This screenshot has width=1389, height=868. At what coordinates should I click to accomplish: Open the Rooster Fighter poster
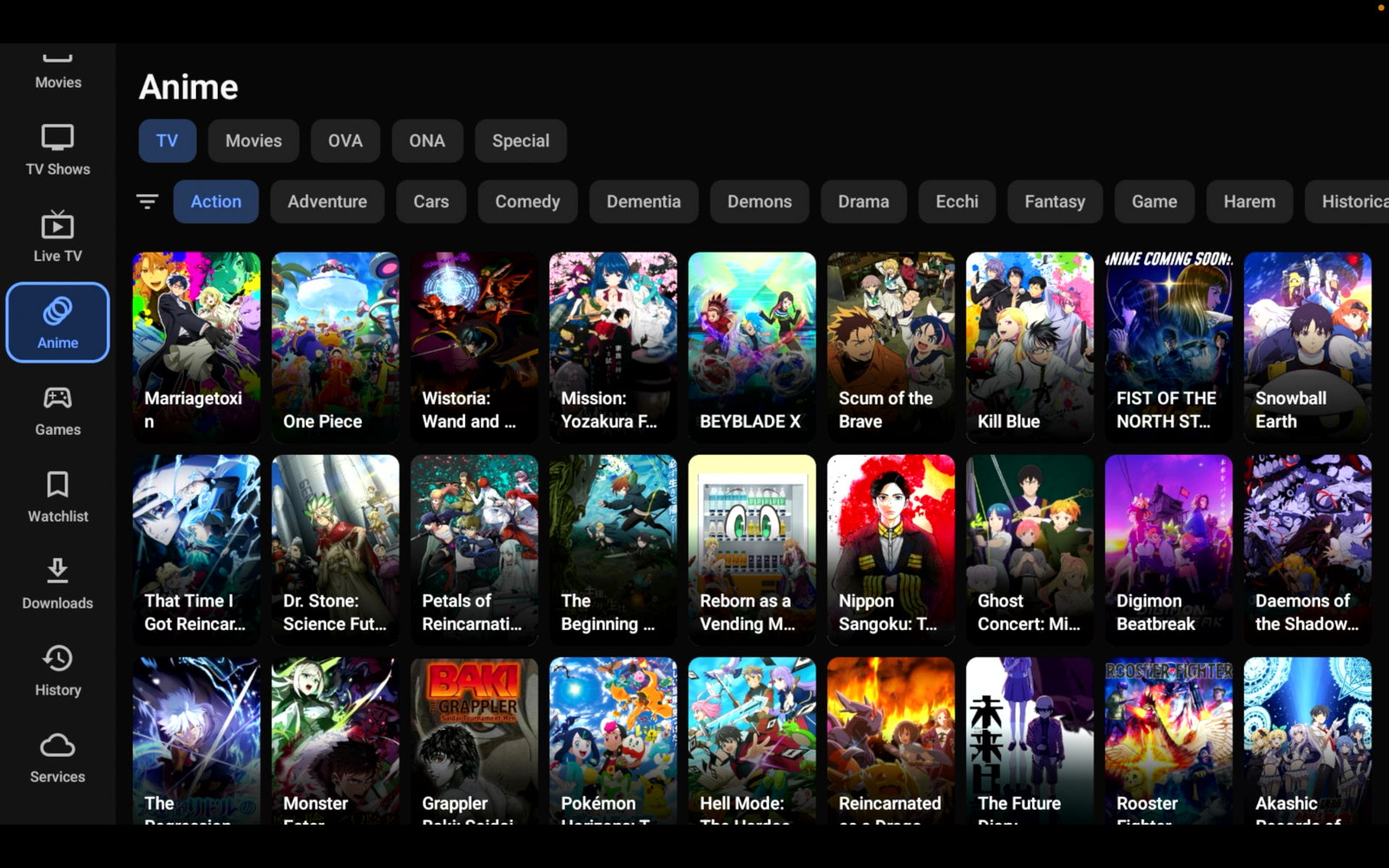click(1169, 740)
